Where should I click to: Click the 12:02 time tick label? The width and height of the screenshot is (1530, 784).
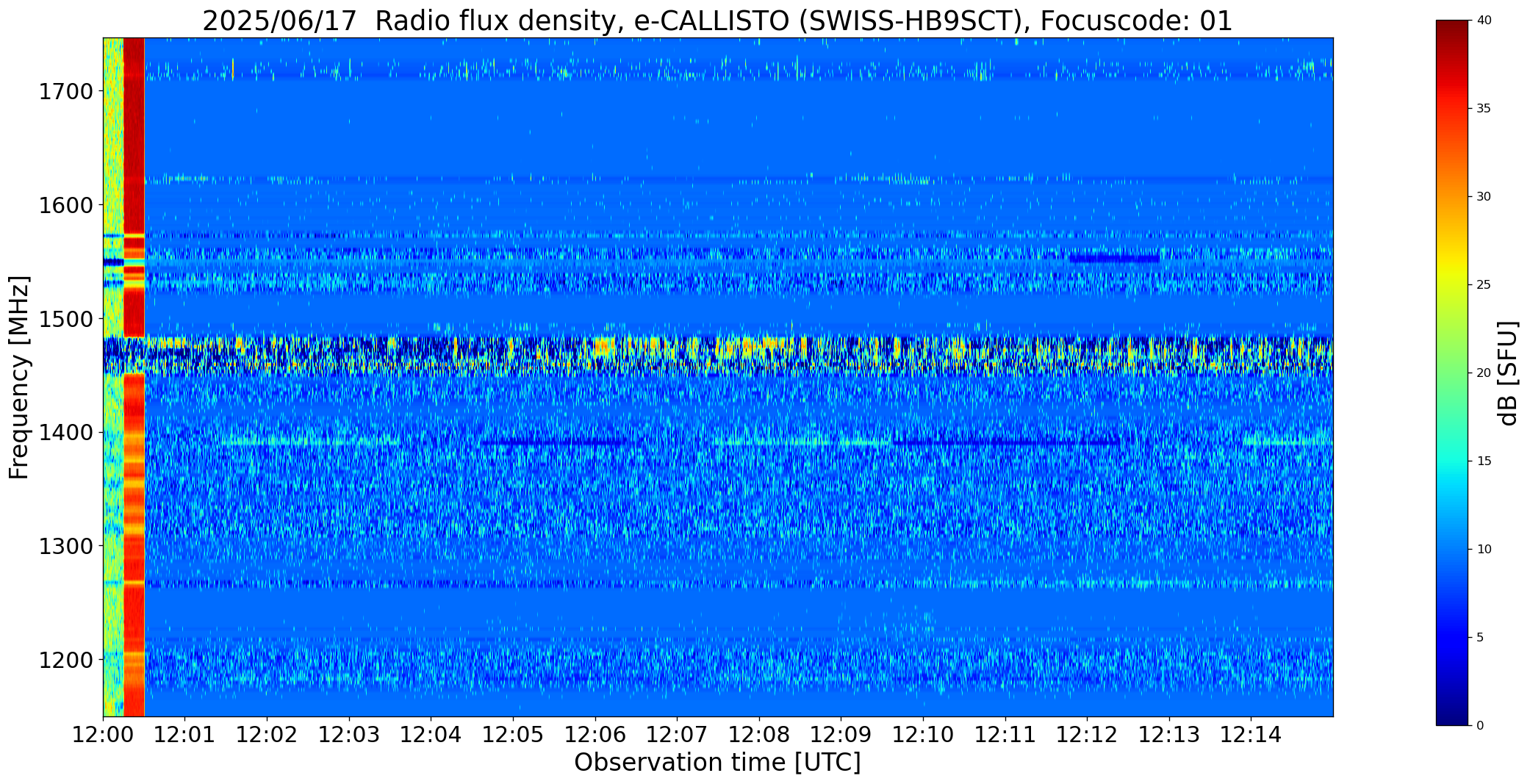(267, 735)
